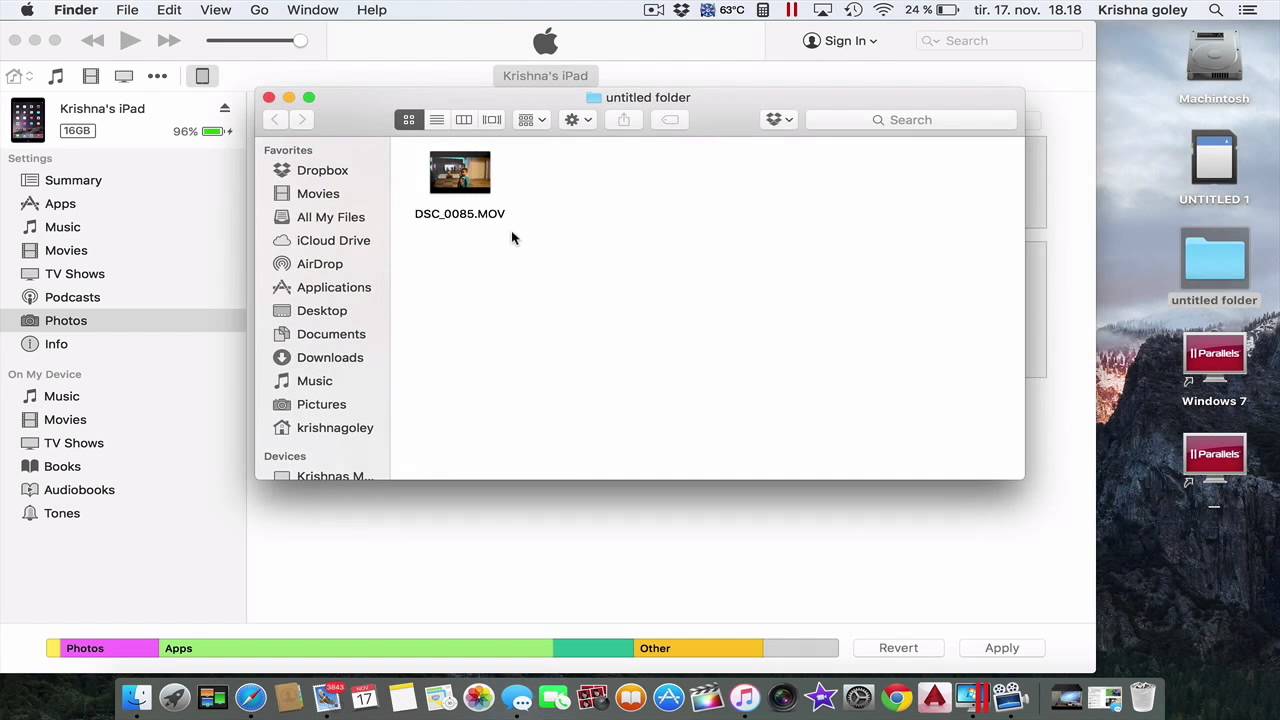Viewport: 1280px width, 720px height.
Task: Open krishnagoley home folder in Finder sidebar
Action: [x=335, y=428]
